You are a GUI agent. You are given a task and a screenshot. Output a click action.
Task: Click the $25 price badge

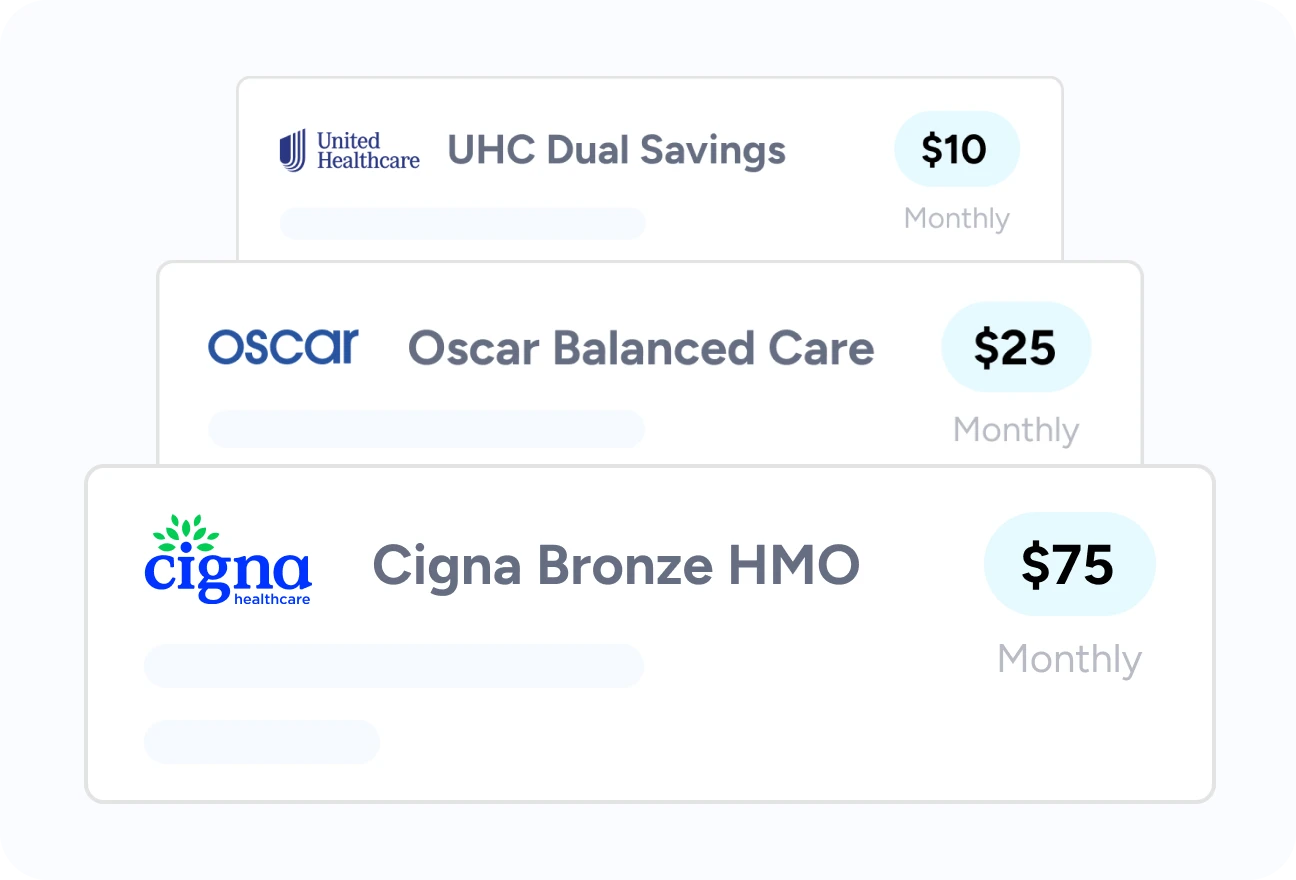tap(1015, 346)
